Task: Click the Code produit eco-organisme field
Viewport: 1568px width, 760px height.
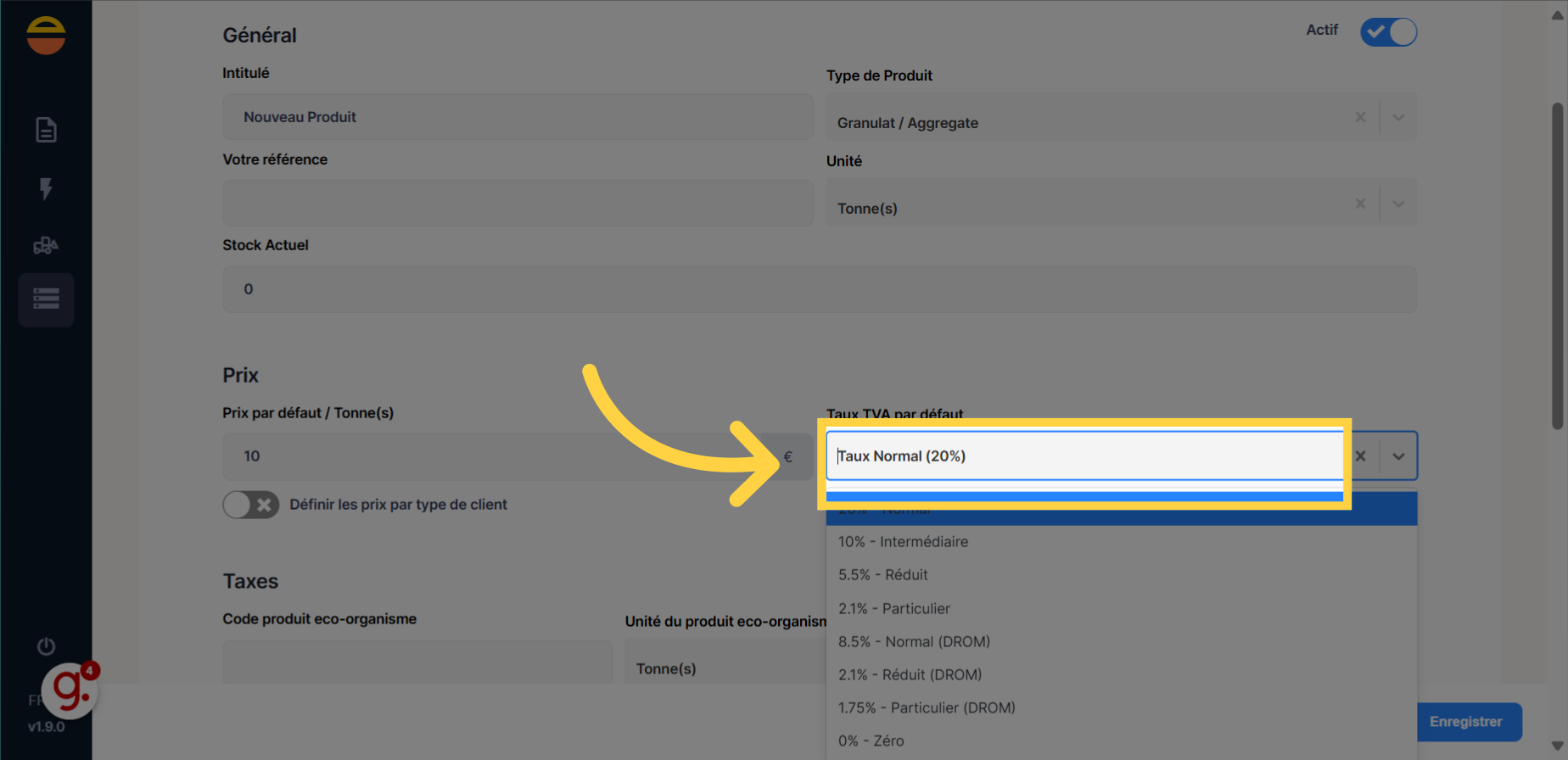Action: point(417,662)
